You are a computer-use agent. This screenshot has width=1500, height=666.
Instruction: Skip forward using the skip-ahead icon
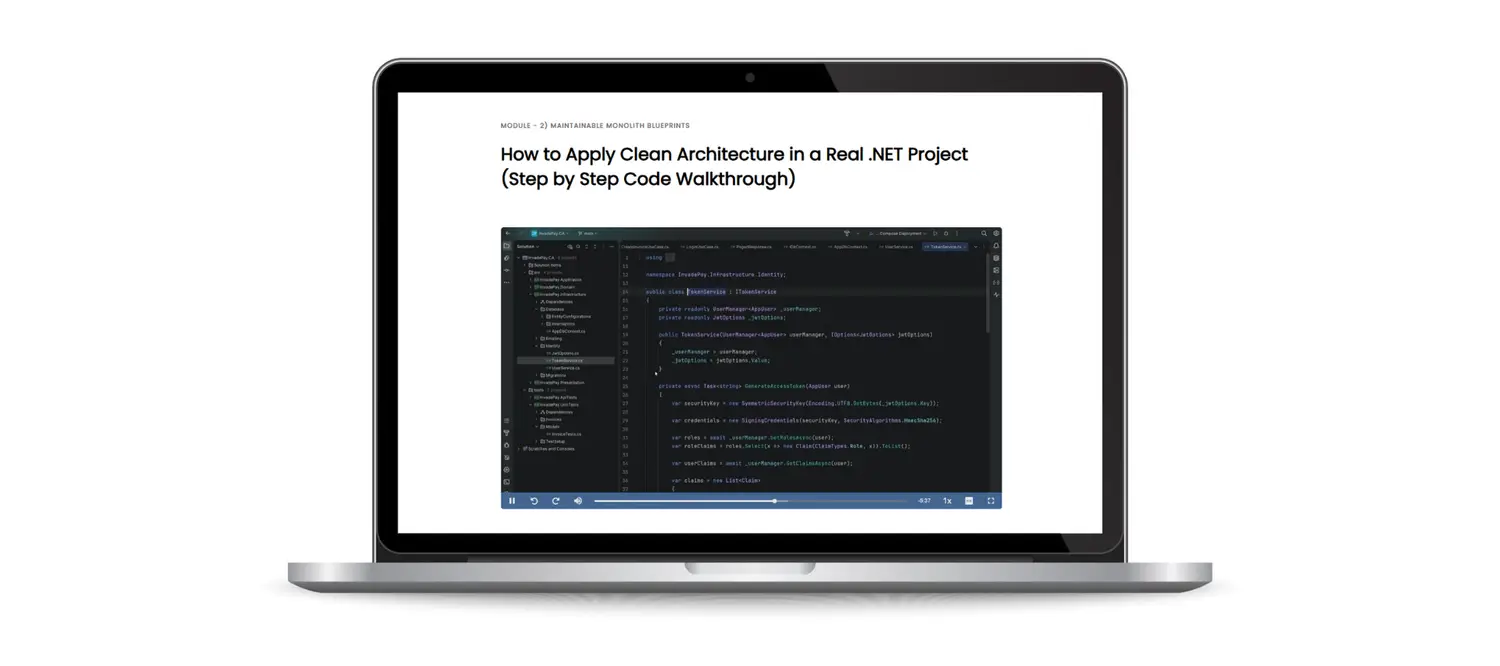point(556,501)
